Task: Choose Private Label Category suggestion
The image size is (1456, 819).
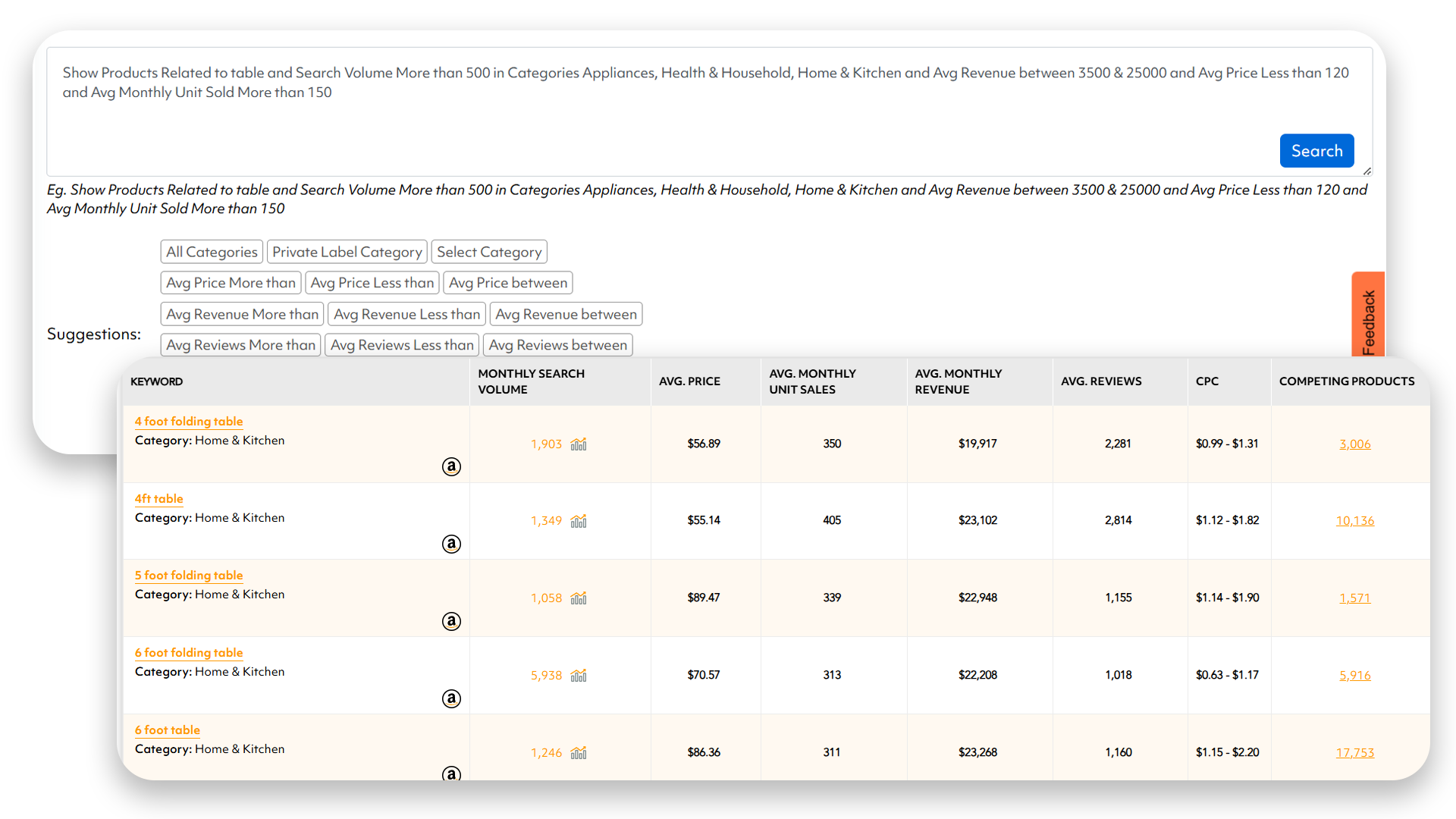Action: (347, 252)
